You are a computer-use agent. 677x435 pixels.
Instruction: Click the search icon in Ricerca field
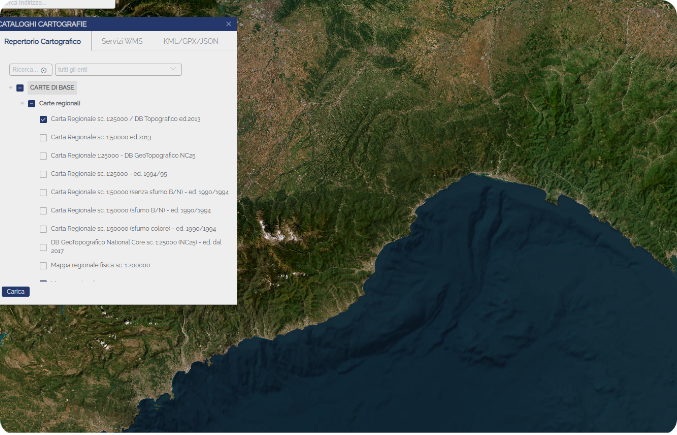pyautogui.click(x=45, y=70)
